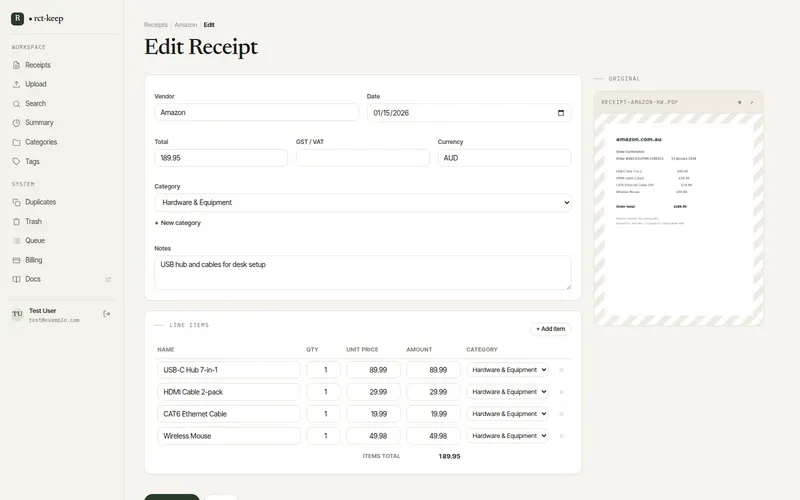Click the Notes text area
Image resolution: width=800 pixels, height=500 pixels.
tap(363, 272)
